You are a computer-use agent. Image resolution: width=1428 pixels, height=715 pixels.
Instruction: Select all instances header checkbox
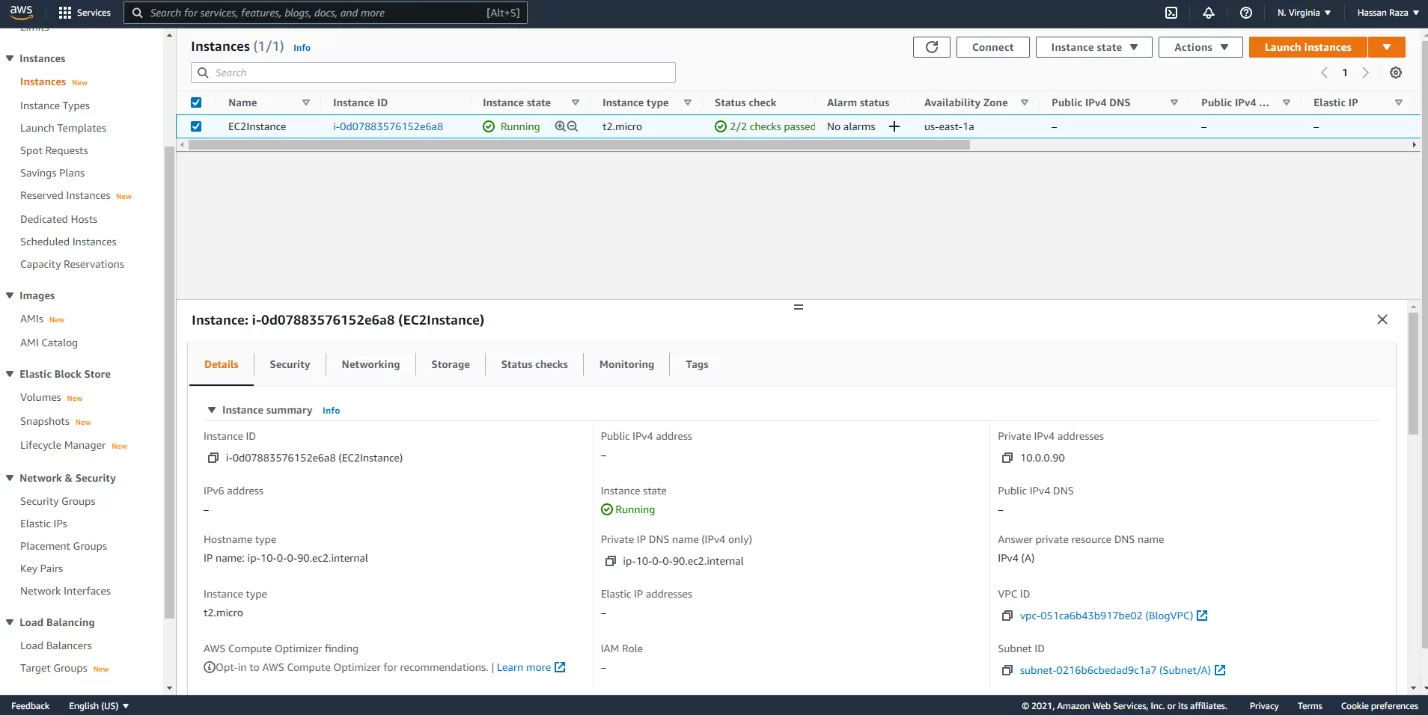coord(196,102)
